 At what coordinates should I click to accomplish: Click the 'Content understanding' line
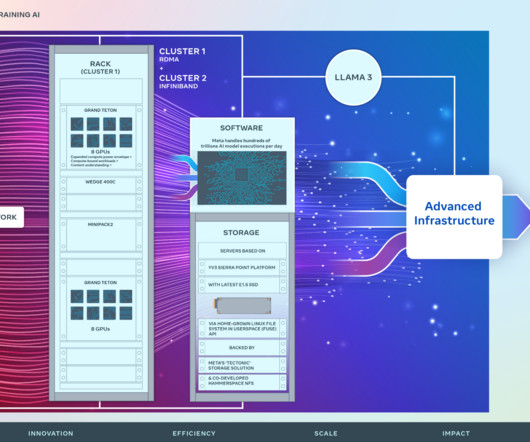click(x=91, y=165)
